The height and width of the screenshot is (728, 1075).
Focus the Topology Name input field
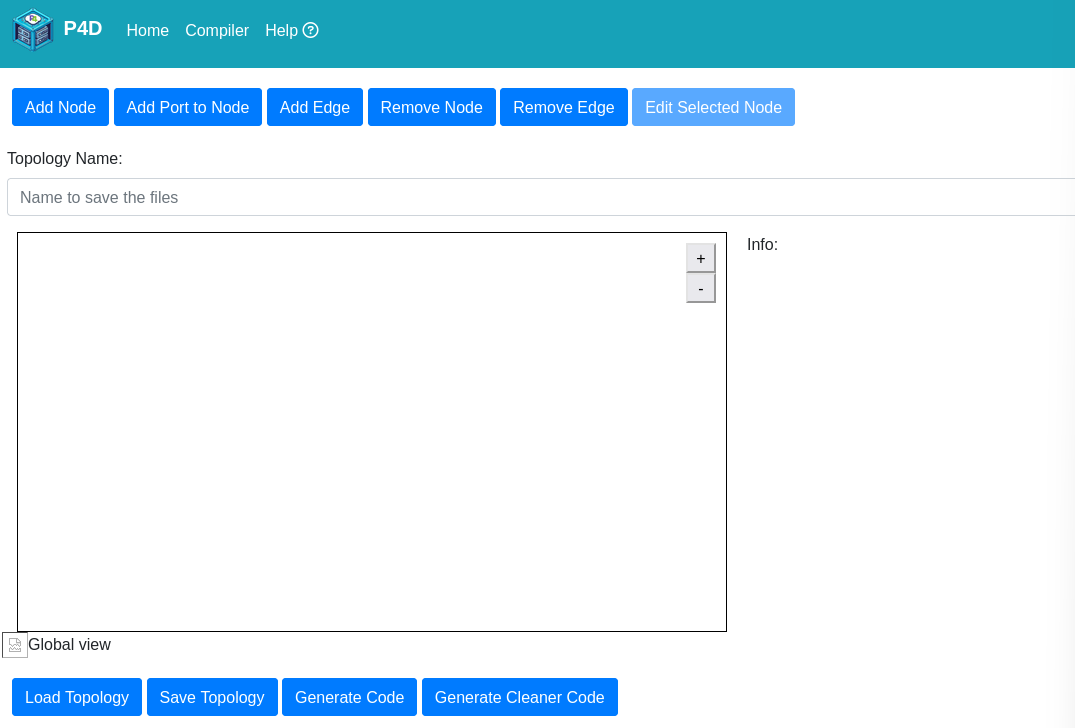coord(540,197)
